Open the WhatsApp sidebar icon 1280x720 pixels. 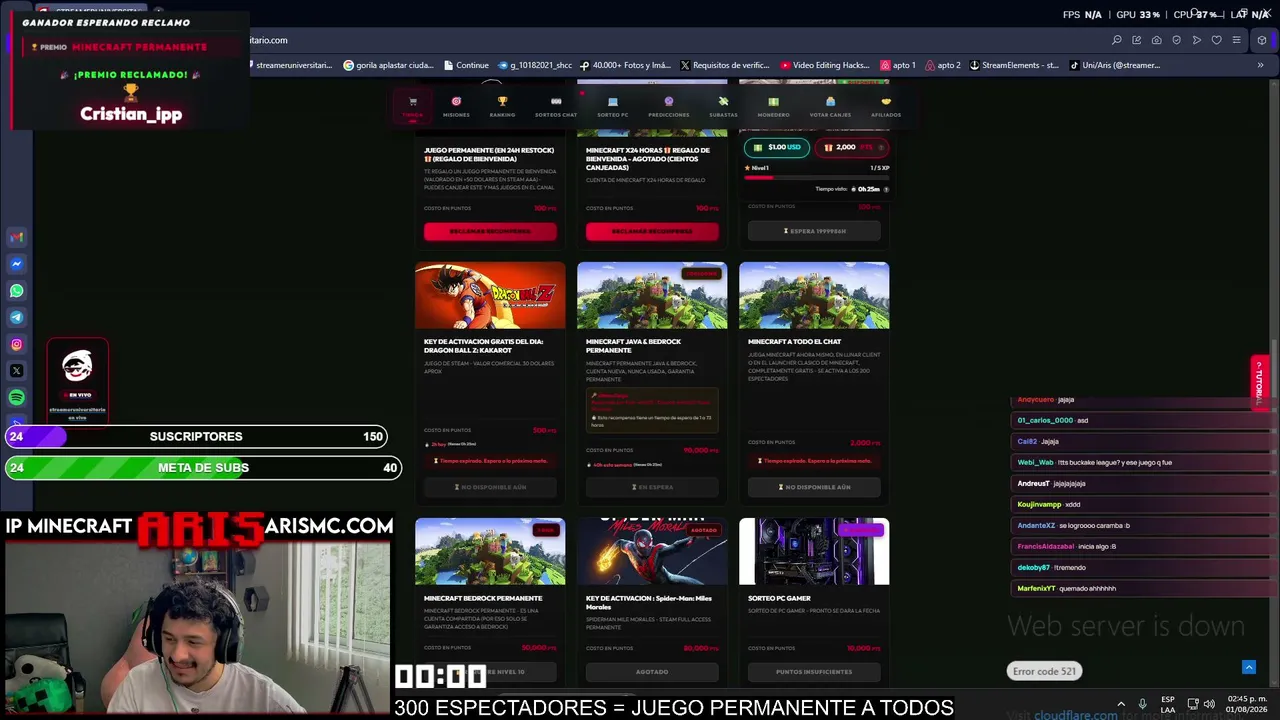point(16,291)
